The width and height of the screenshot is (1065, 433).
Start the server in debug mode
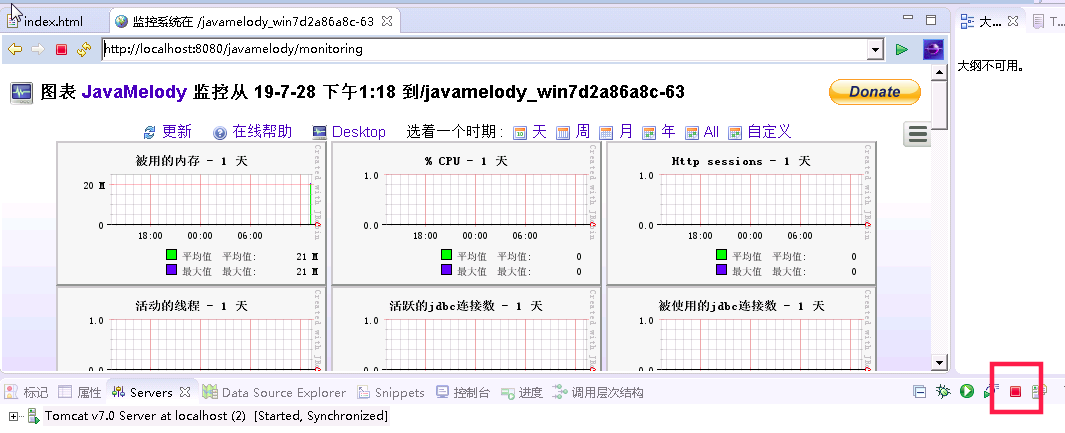click(x=943, y=392)
